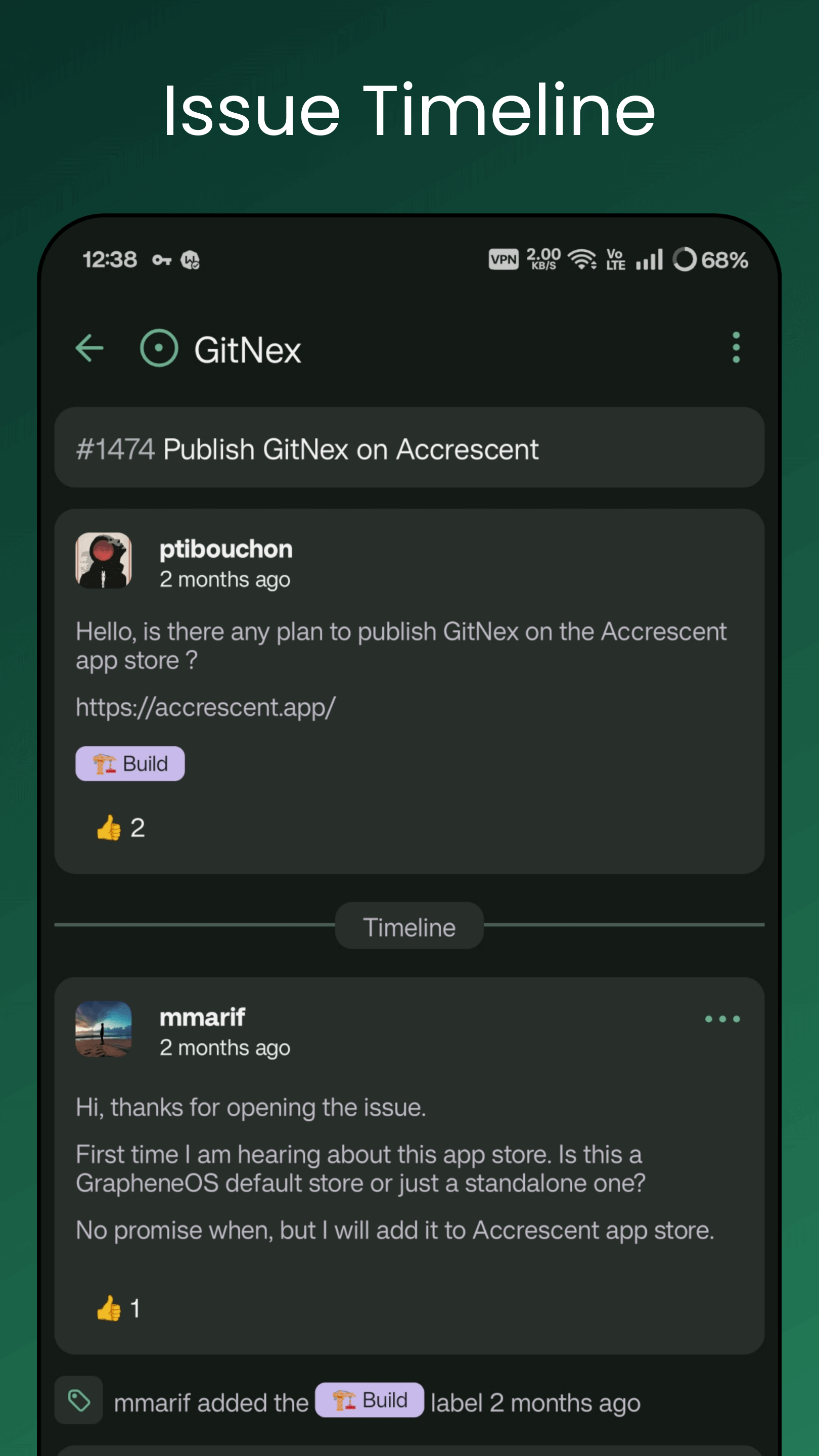819x1456 pixels.
Task: Toggle thumbs up reaction on mmarif's comment
Action: [118, 1308]
